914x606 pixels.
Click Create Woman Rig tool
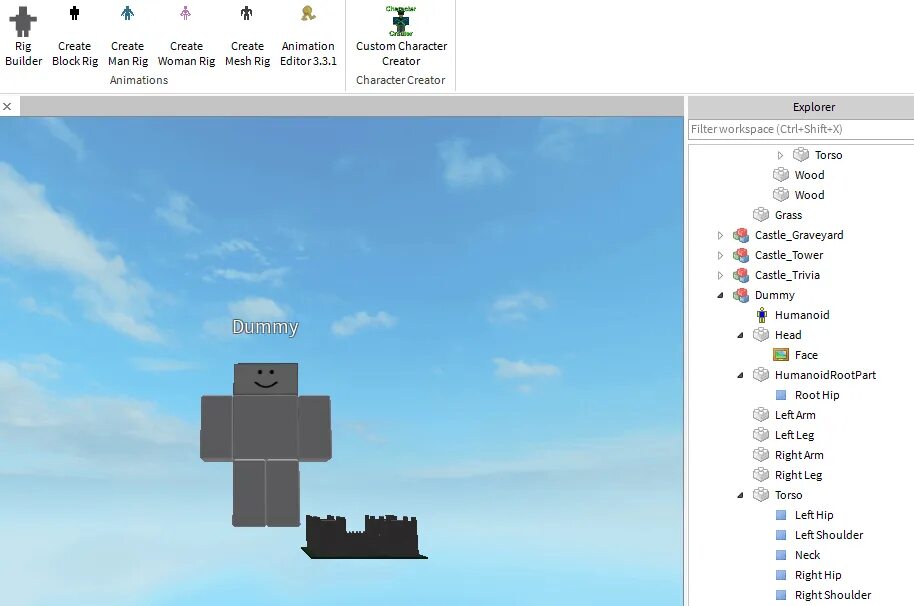(x=186, y=36)
